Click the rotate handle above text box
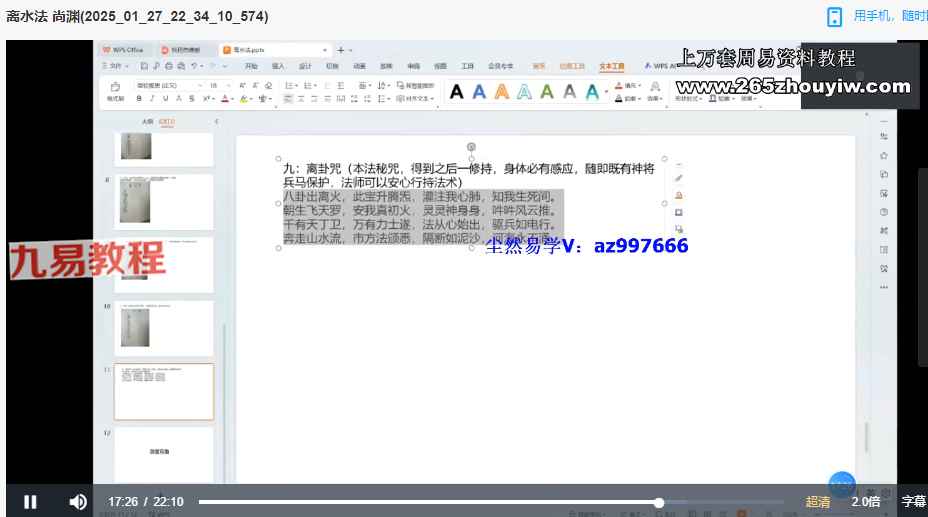 coord(471,147)
